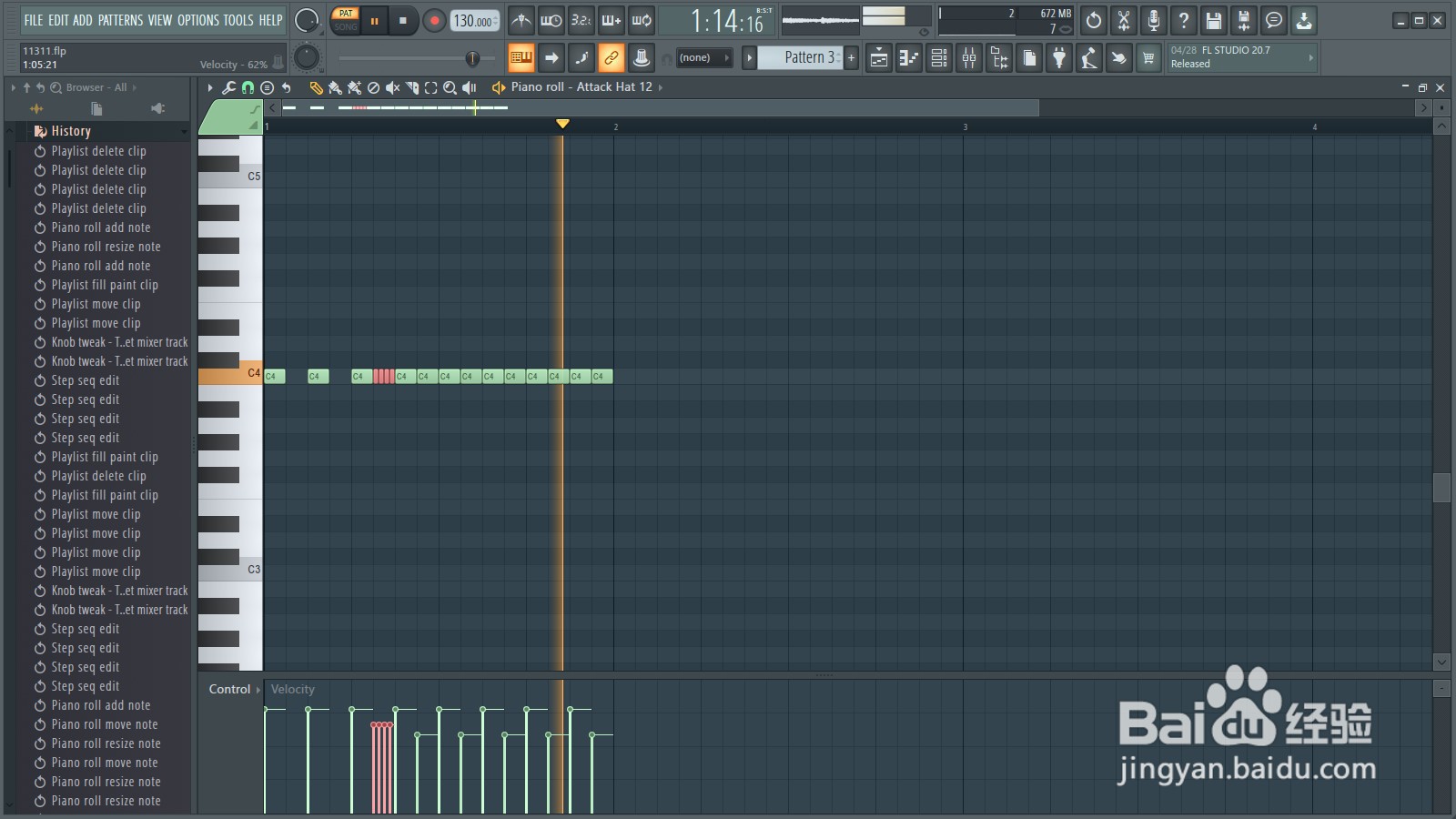Click the multilink to controllers icon
The width and height of the screenshot is (1456, 819).
click(x=642, y=58)
